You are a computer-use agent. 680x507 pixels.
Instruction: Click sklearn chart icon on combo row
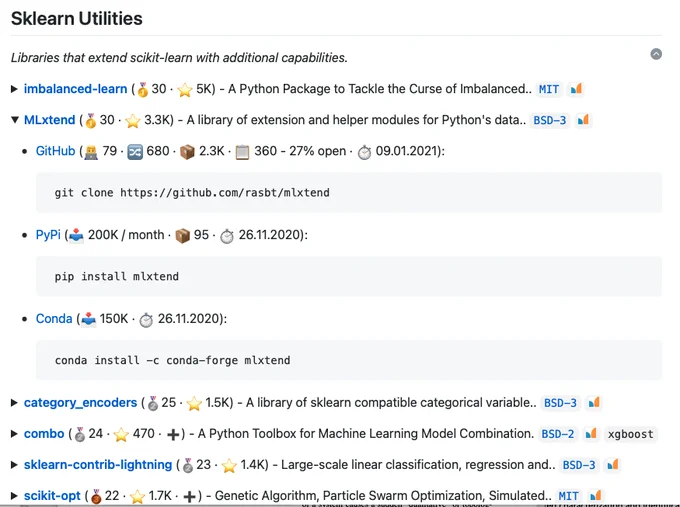coord(591,434)
